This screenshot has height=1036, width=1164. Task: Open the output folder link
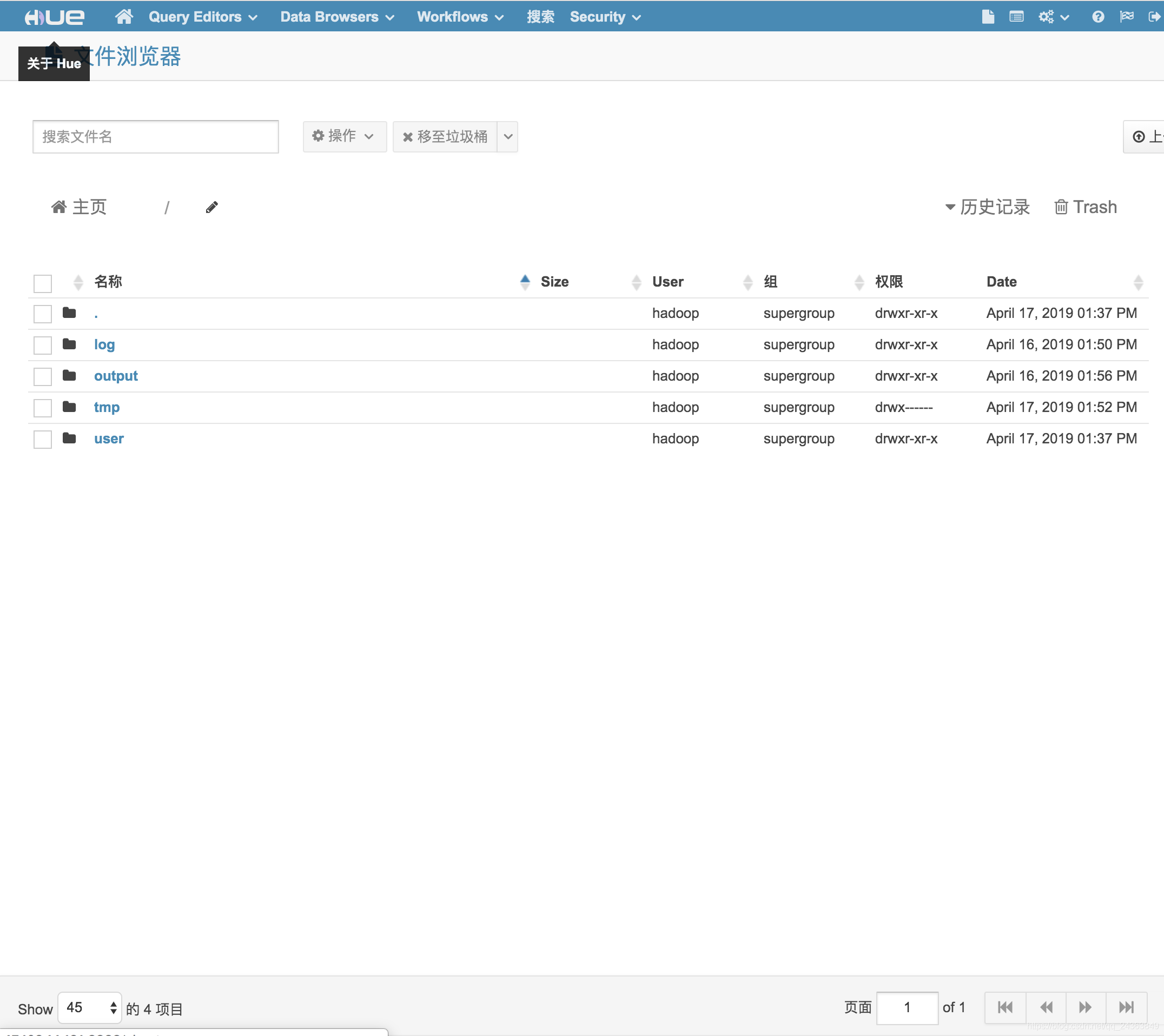(x=116, y=376)
